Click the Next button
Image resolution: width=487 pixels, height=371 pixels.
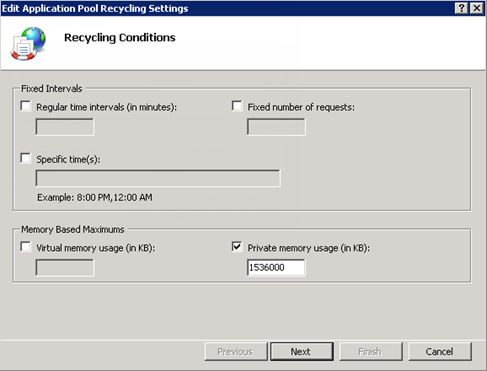302,352
